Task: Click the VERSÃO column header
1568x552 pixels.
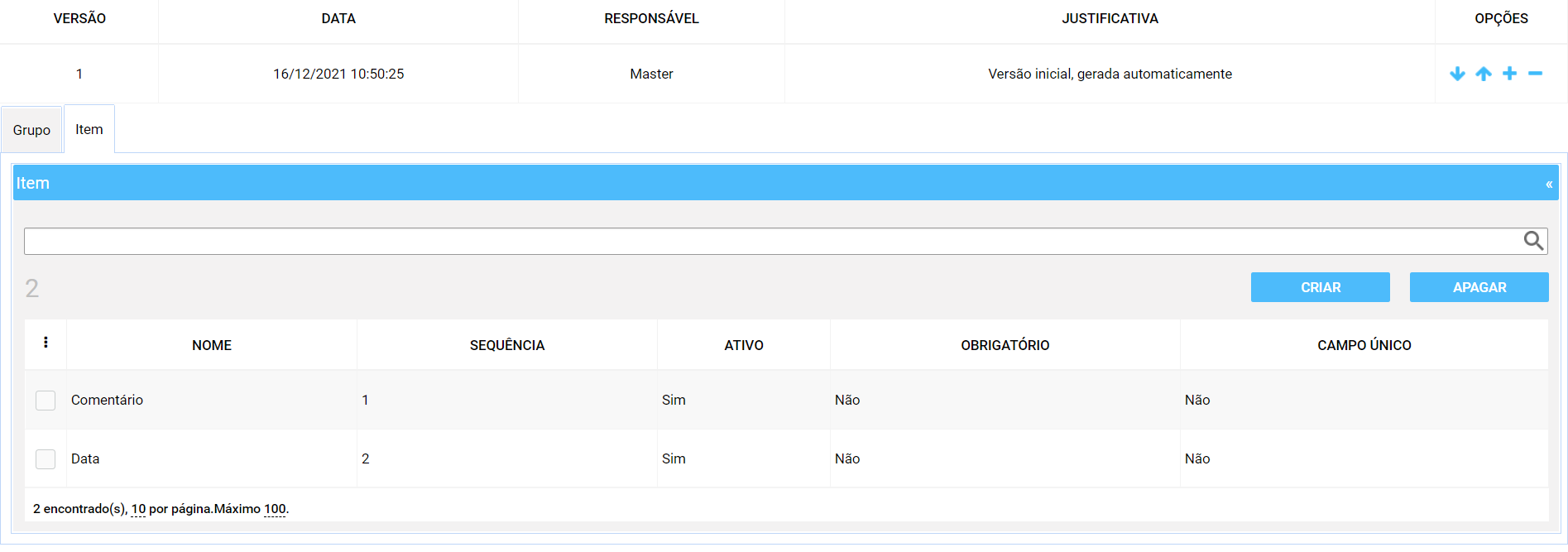Action: coord(79,18)
